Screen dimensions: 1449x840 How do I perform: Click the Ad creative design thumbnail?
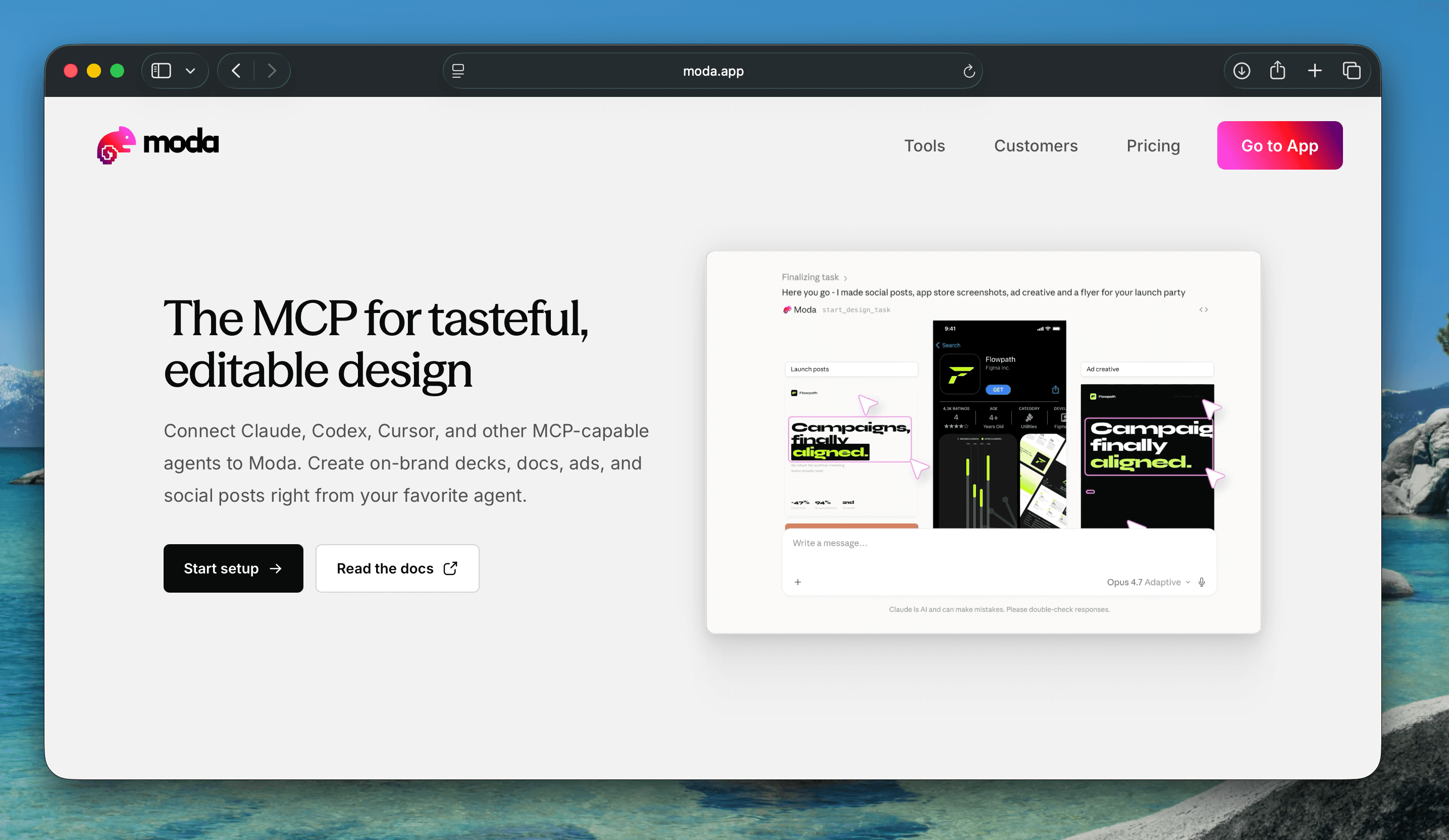click(1147, 456)
